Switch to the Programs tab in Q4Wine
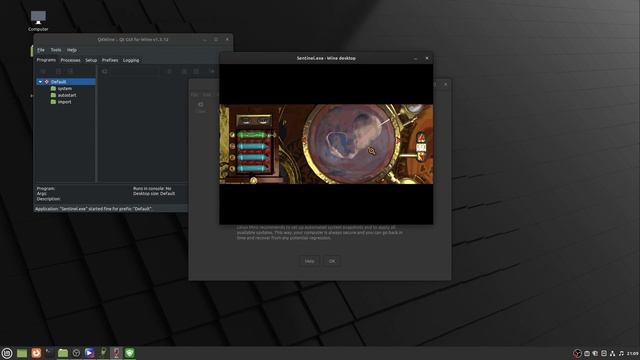640x360 pixels. point(46,60)
